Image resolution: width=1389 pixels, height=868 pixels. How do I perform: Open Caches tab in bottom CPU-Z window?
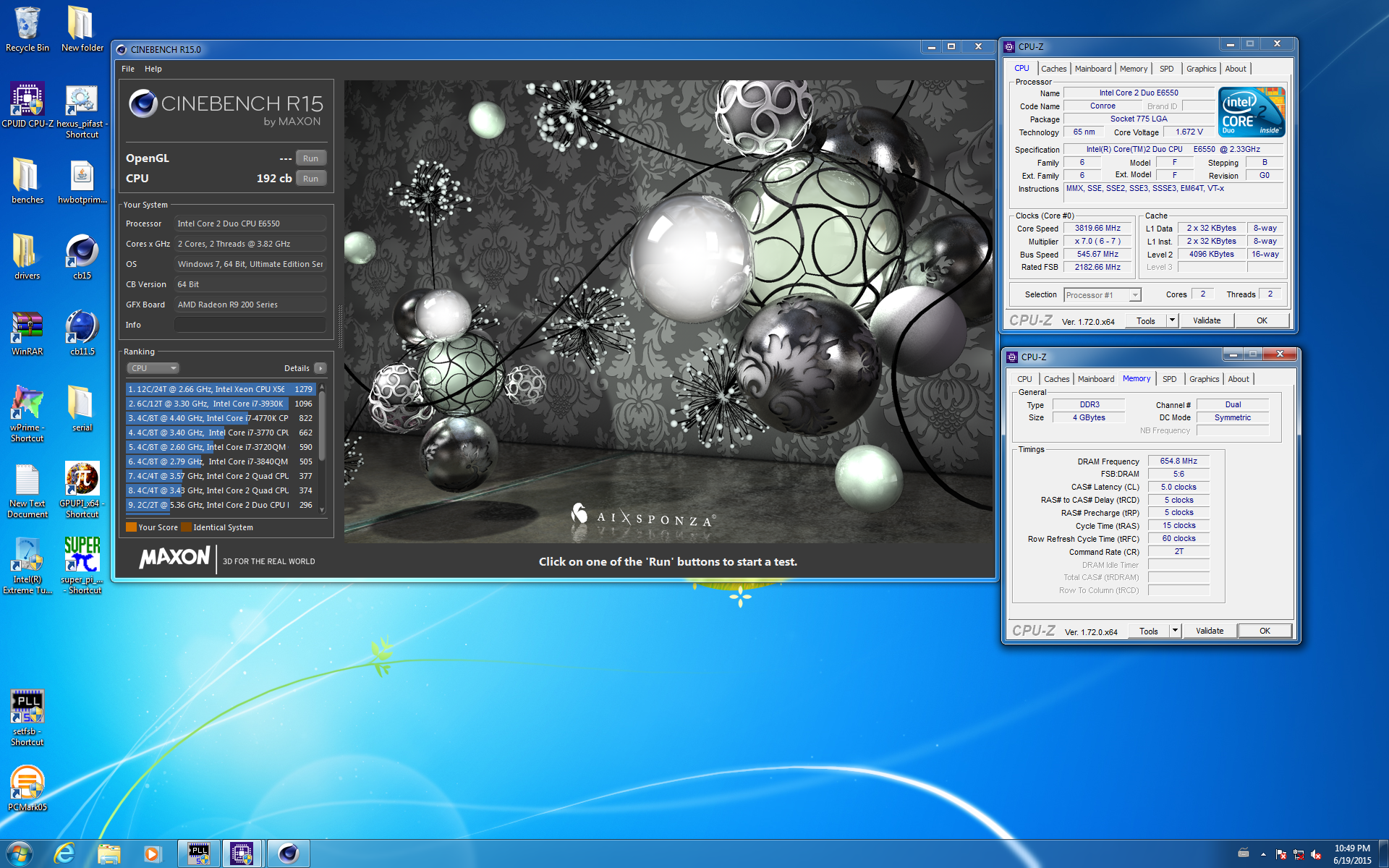[1056, 379]
